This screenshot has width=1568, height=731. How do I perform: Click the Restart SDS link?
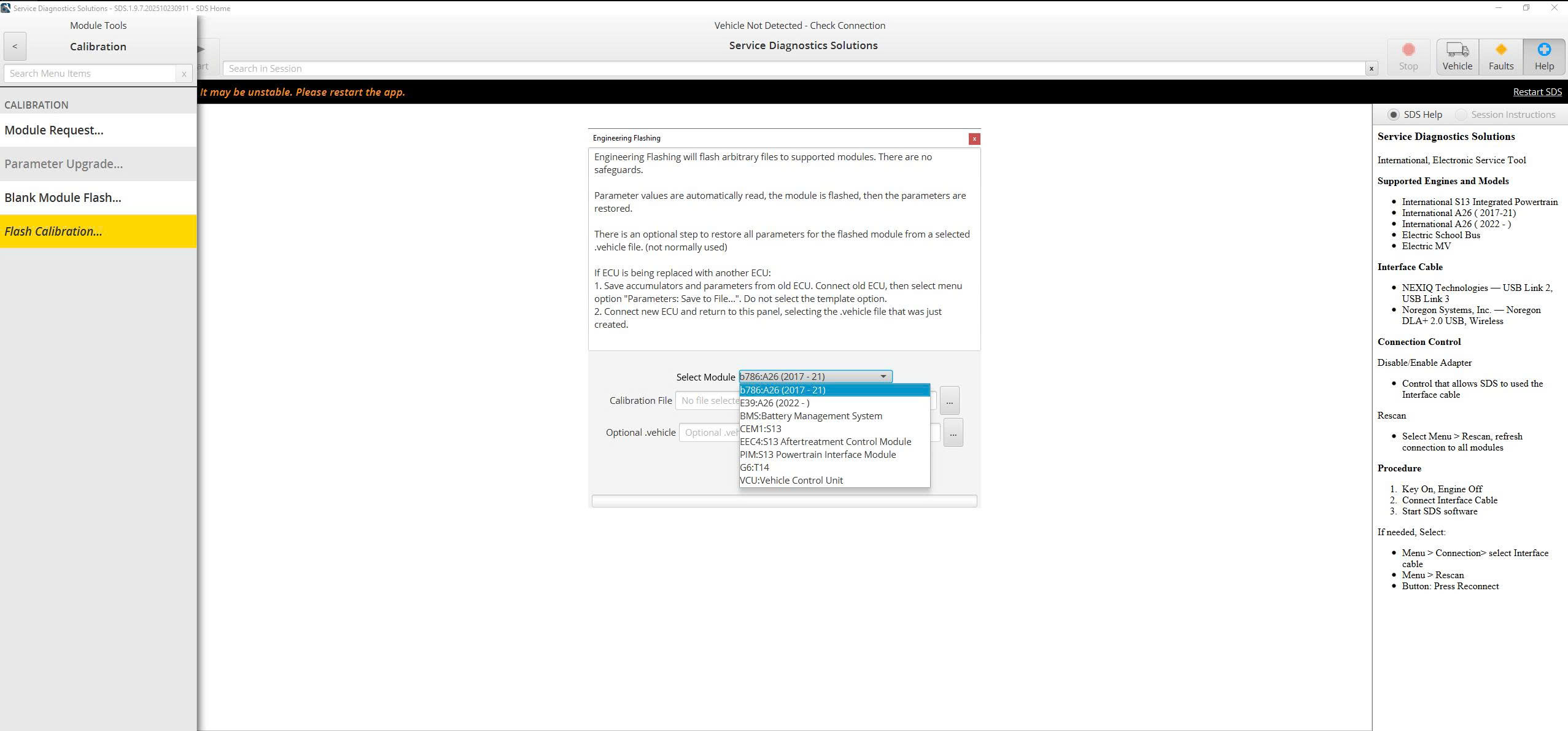(x=1537, y=91)
